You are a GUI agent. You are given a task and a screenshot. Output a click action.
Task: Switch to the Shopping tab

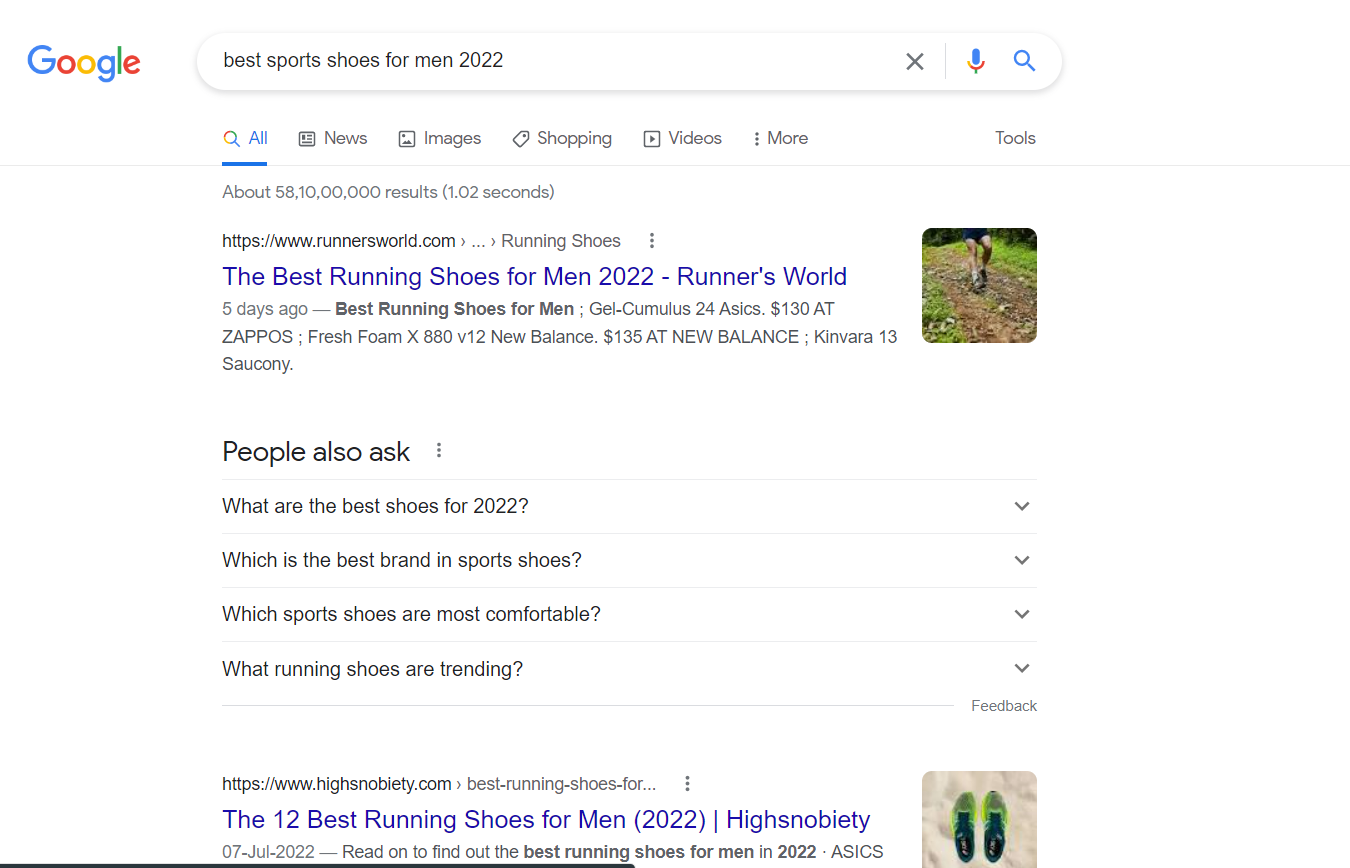[x=562, y=139]
